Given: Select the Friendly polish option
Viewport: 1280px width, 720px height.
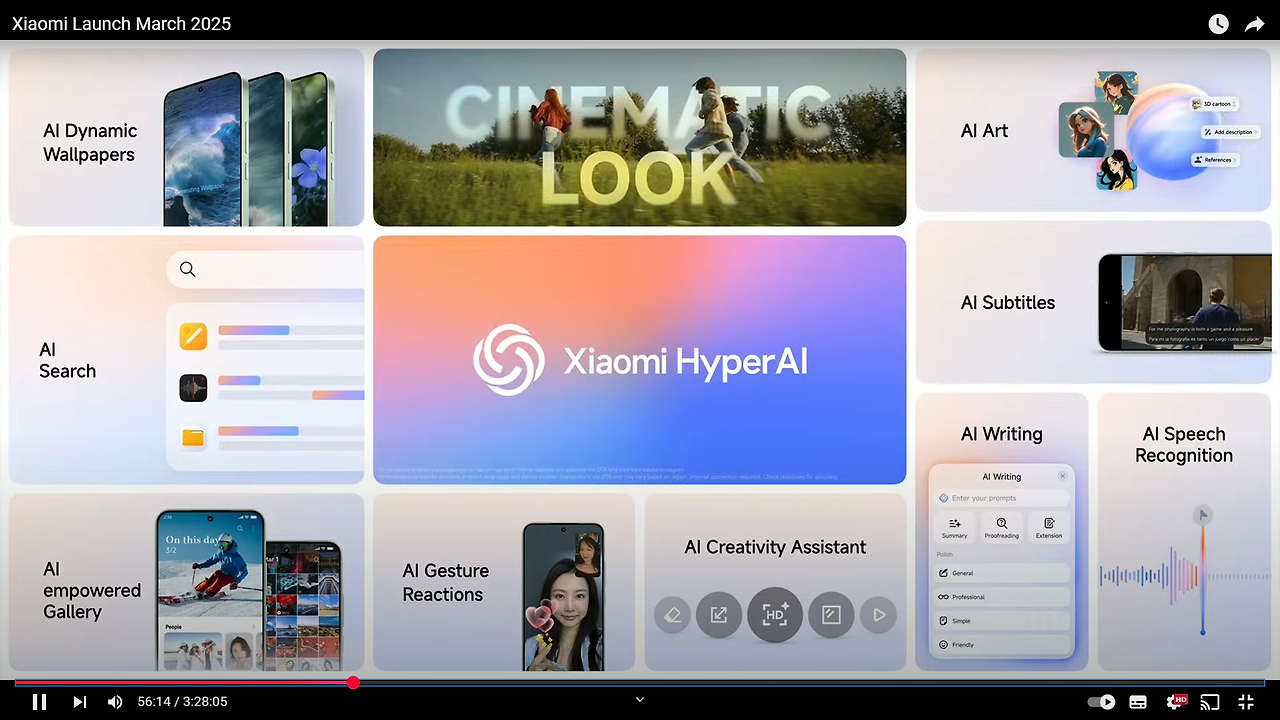Looking at the screenshot, I should click(x=1001, y=645).
